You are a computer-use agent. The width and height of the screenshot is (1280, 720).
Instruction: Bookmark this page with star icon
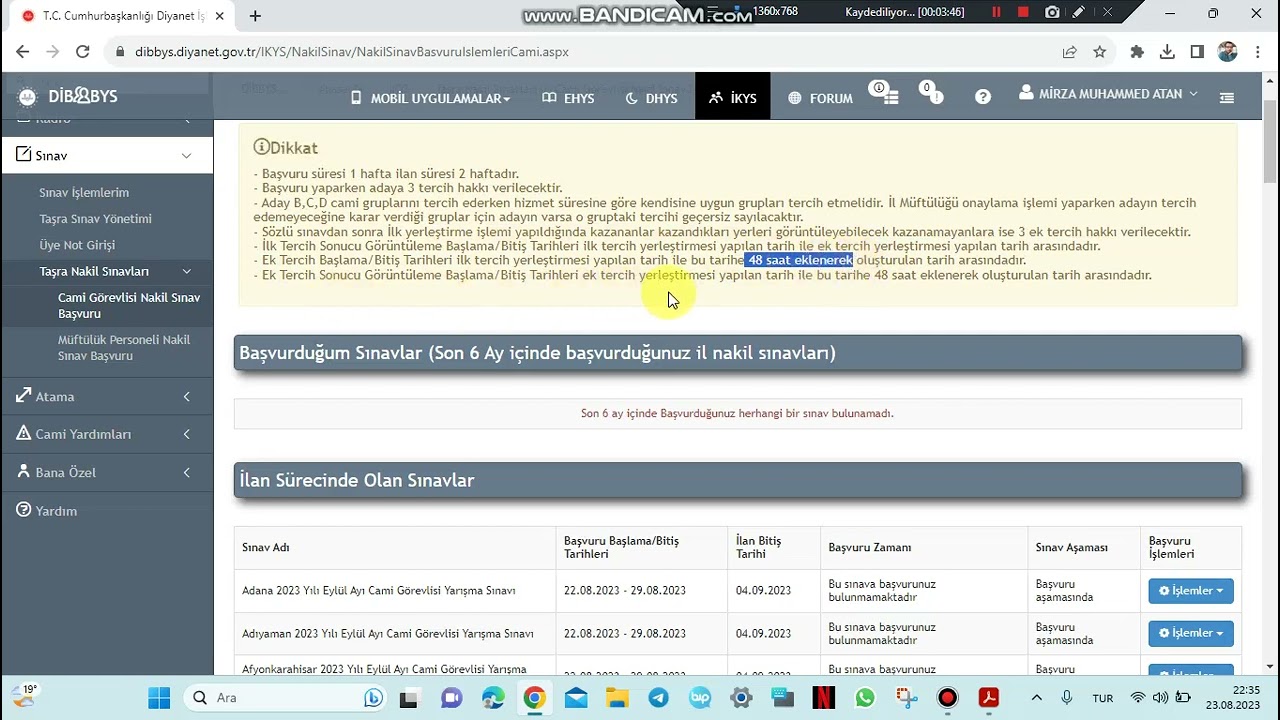(1099, 52)
